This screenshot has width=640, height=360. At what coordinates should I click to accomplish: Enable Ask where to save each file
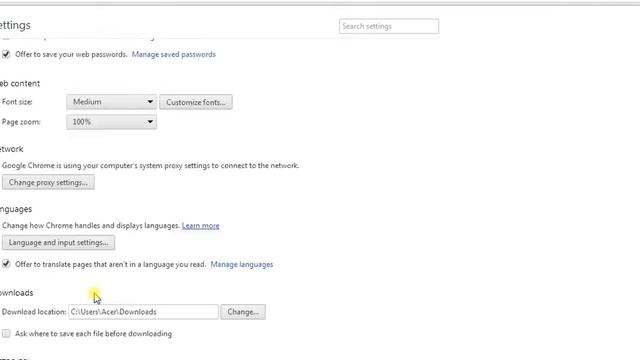click(x=6, y=333)
